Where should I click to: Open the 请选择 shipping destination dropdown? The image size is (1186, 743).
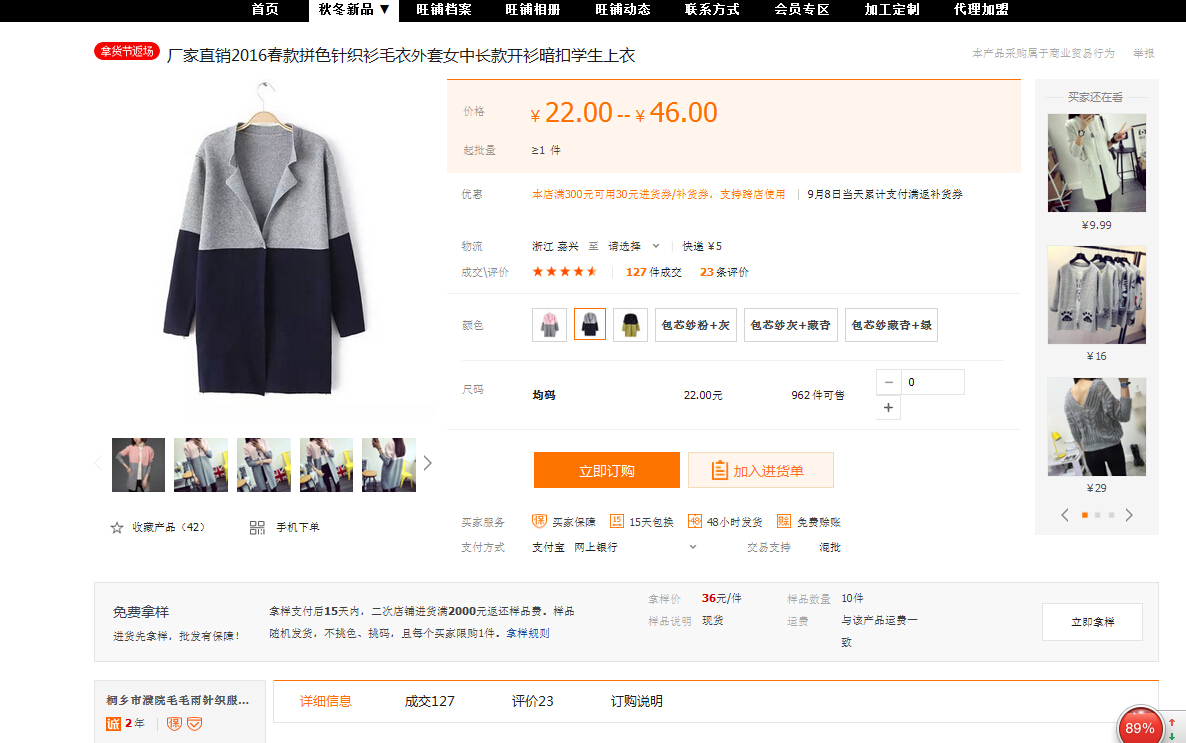point(635,246)
